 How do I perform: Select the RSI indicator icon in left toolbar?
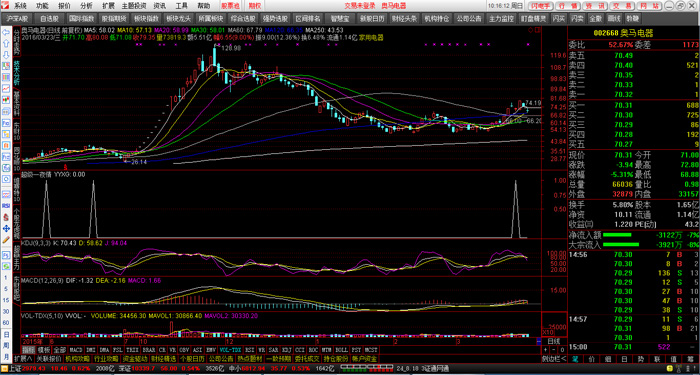(6, 206)
